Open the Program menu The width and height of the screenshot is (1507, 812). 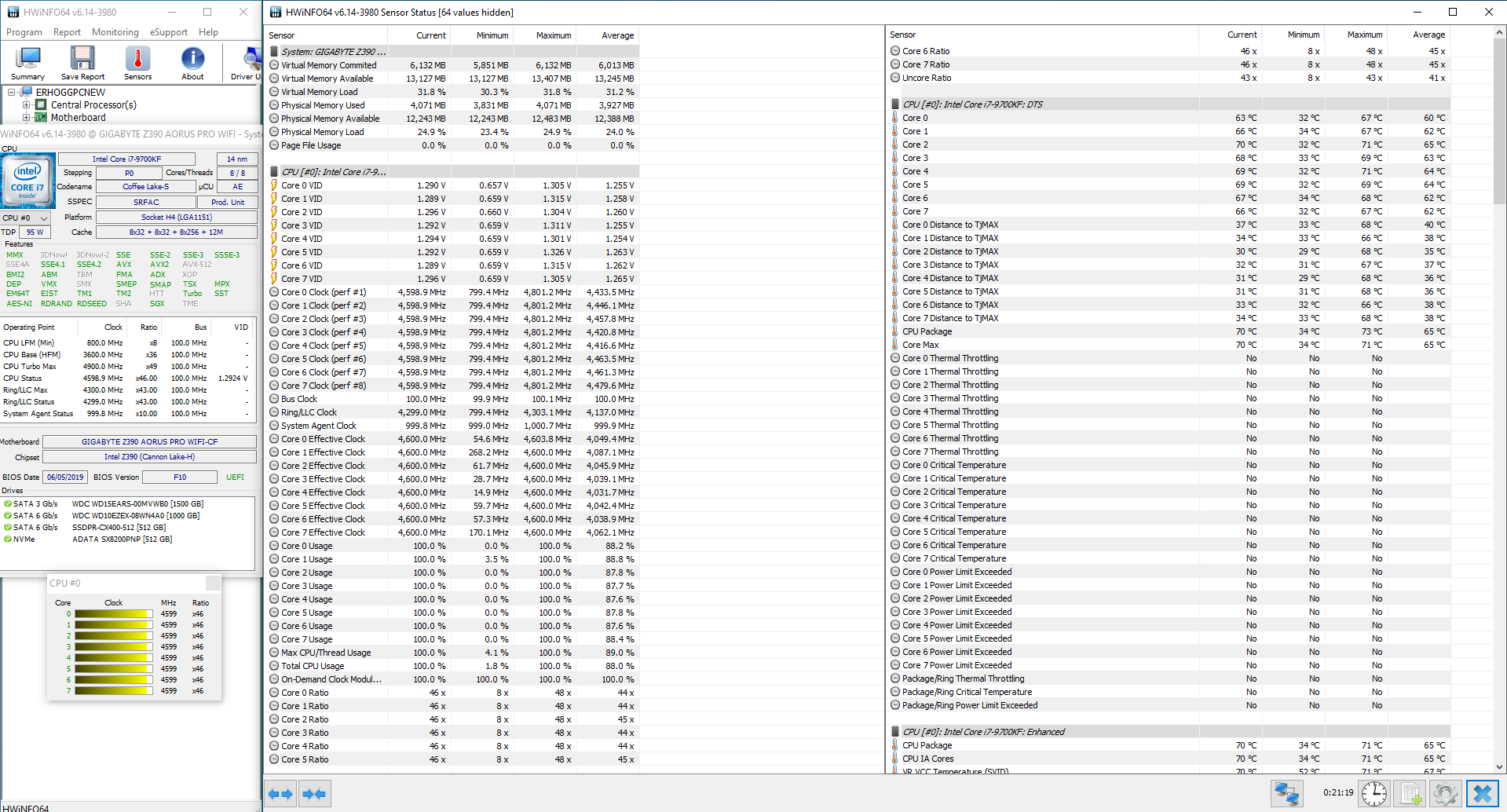[x=24, y=32]
